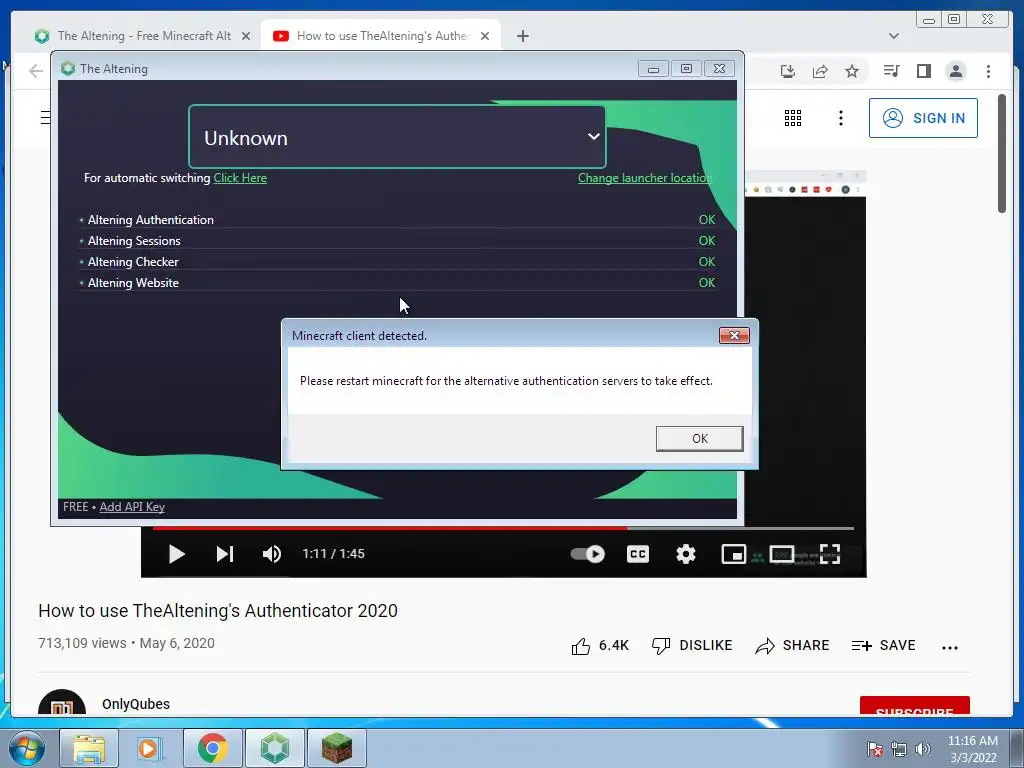The image size is (1024, 768).
Task: Like the video with thumbs up
Action: 600,645
